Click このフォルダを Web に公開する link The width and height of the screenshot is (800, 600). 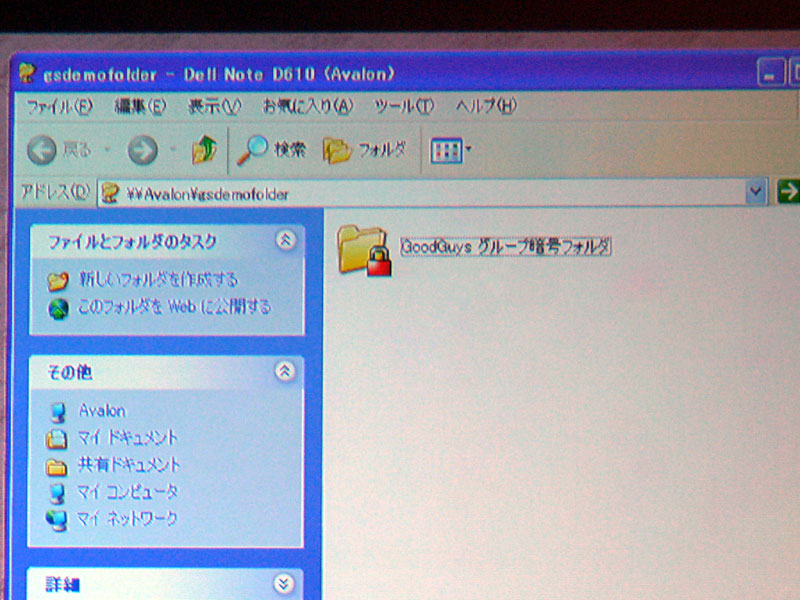(x=174, y=307)
